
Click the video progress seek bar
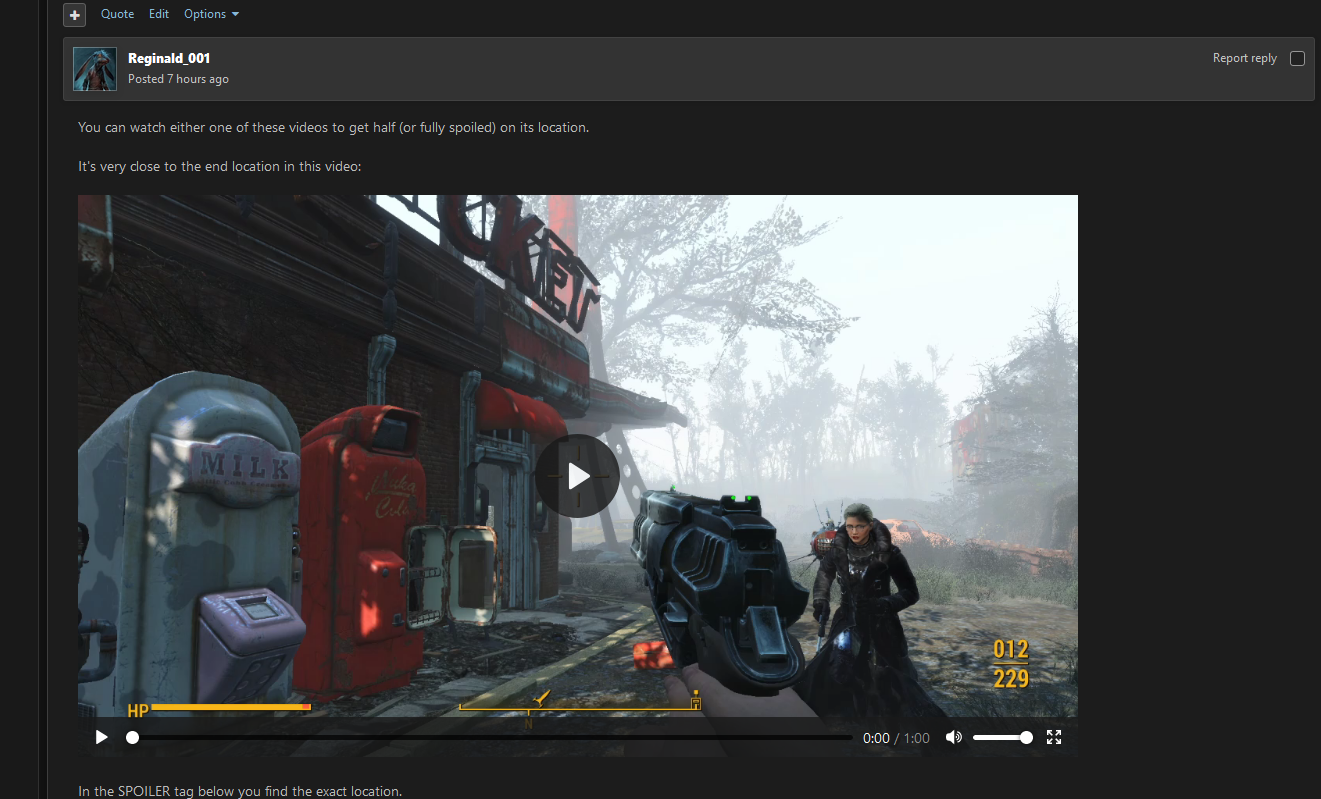tap(492, 738)
